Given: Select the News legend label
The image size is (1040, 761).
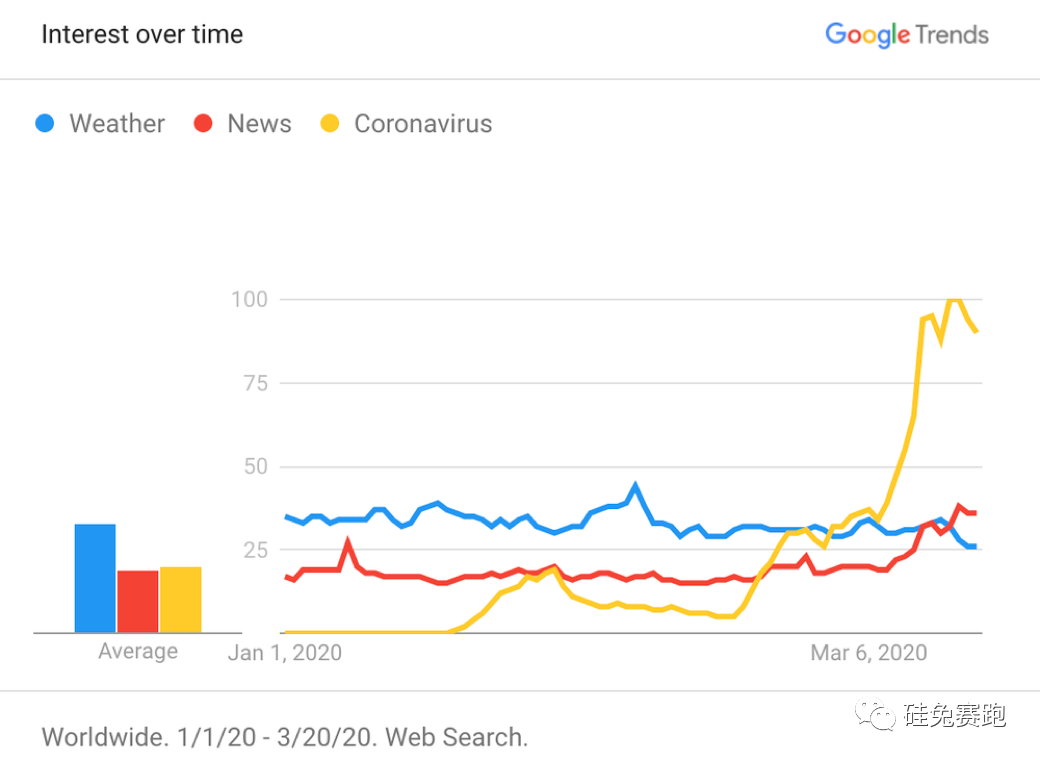Looking at the screenshot, I should point(259,124).
